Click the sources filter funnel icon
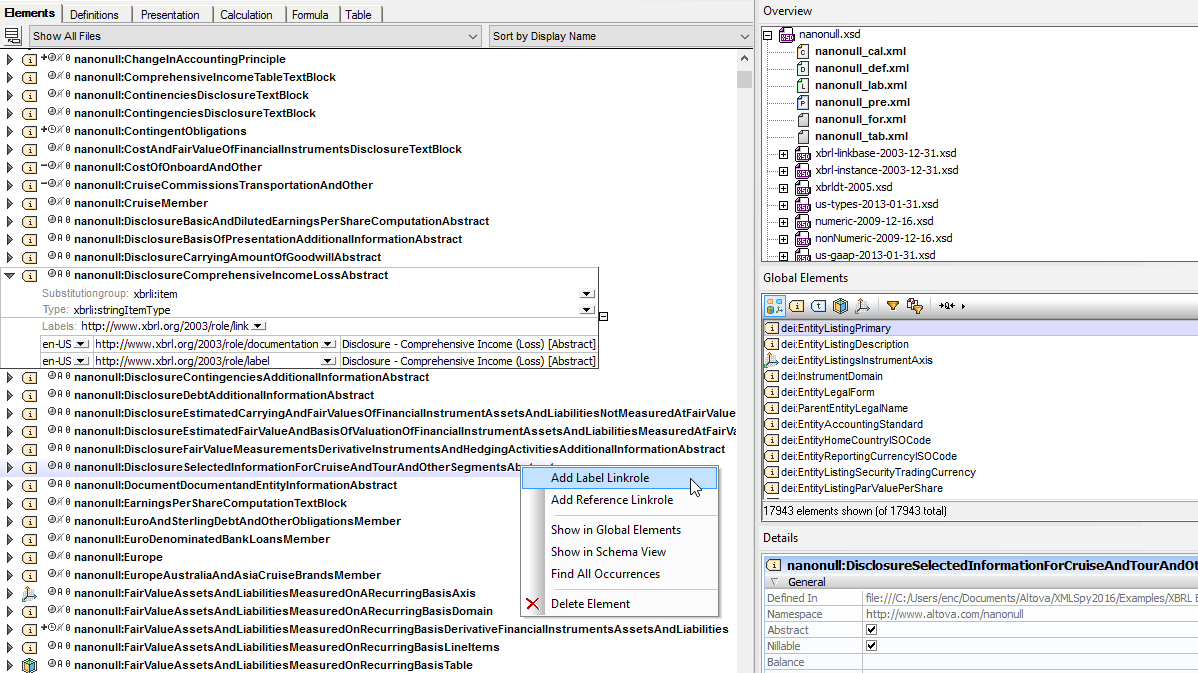The image size is (1198, 673). point(915,306)
